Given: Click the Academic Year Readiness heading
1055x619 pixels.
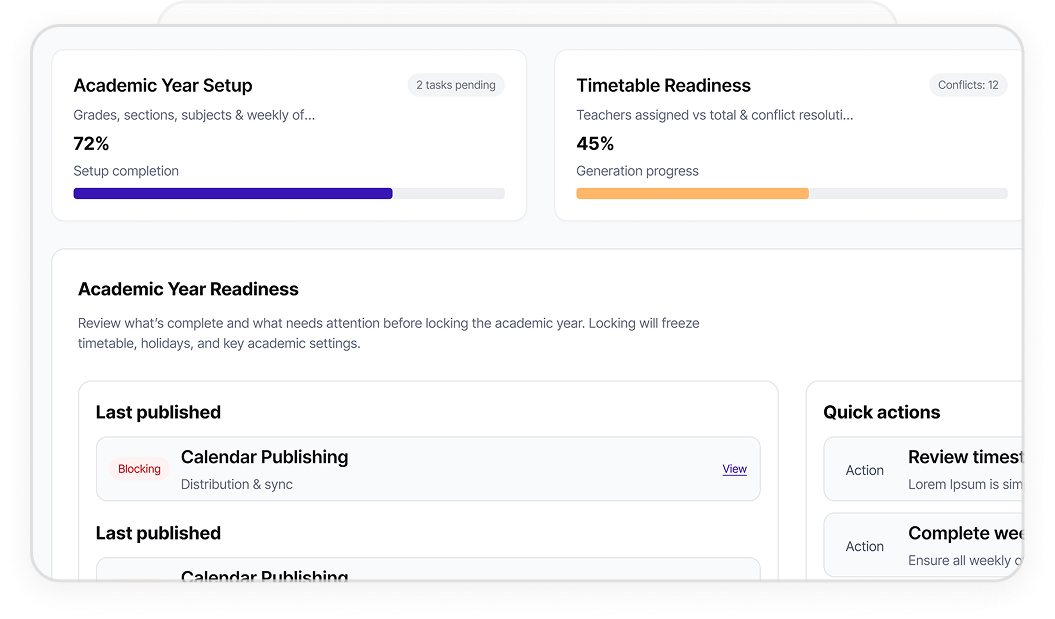Looking at the screenshot, I should click(x=188, y=289).
